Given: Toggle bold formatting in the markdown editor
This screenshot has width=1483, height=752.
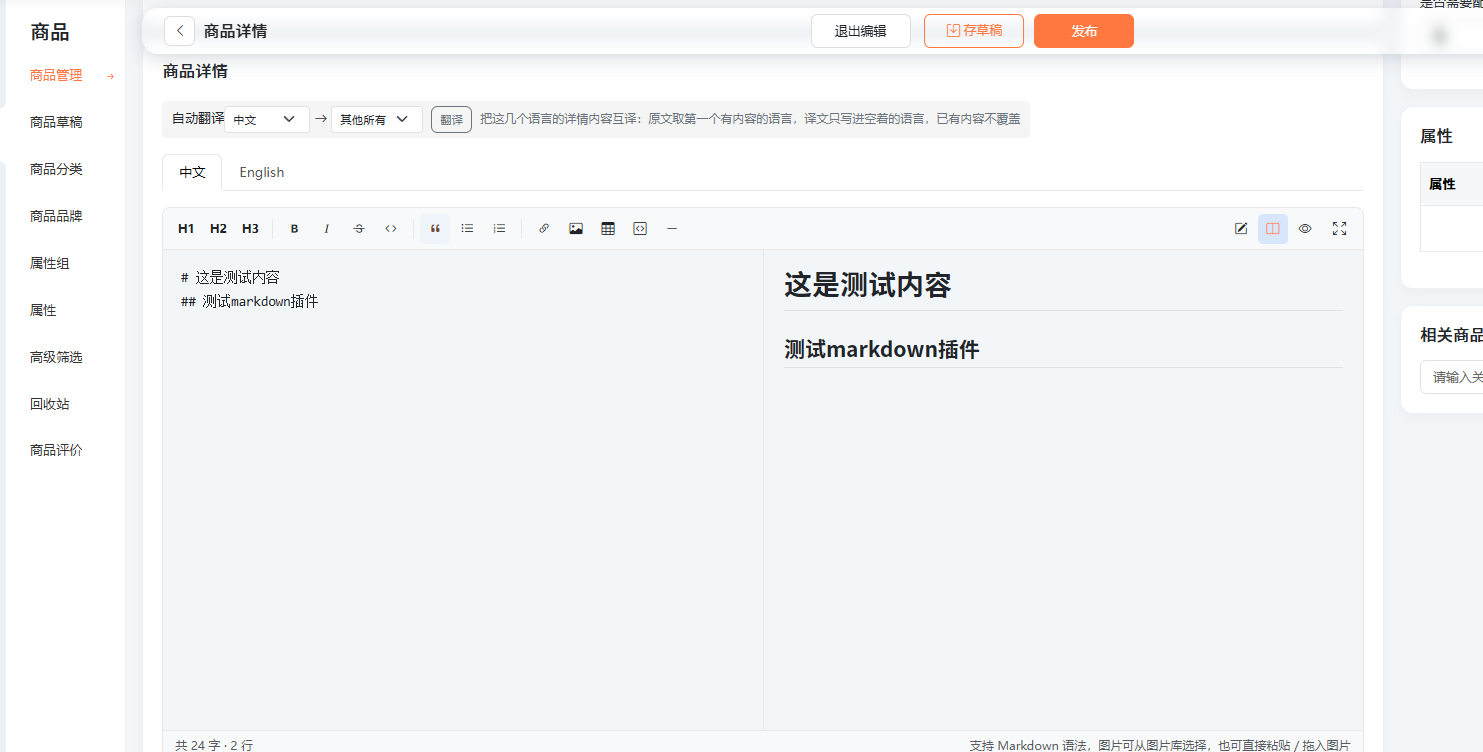Looking at the screenshot, I should coord(295,229).
